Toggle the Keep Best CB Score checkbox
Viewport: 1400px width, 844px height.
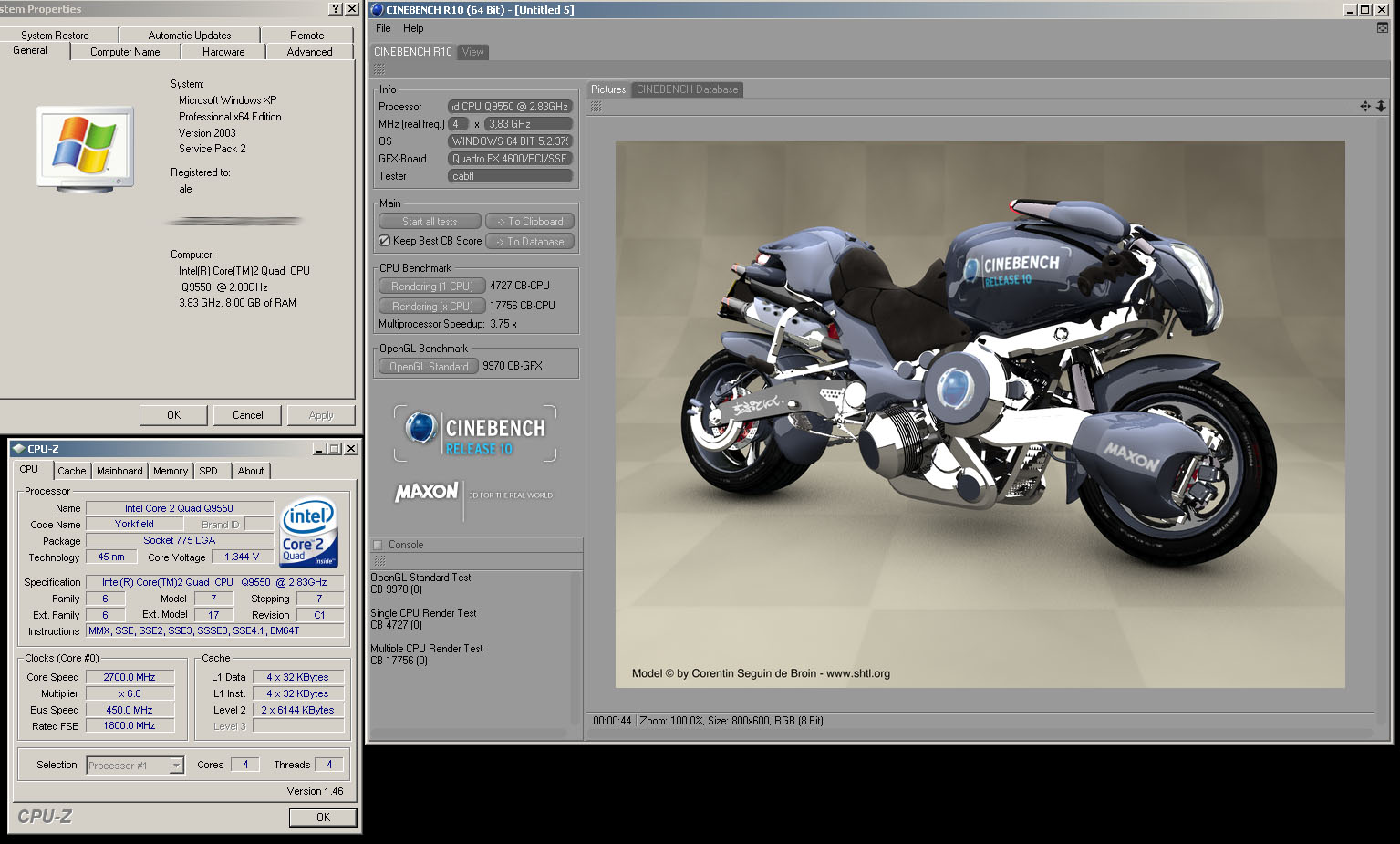coord(385,241)
